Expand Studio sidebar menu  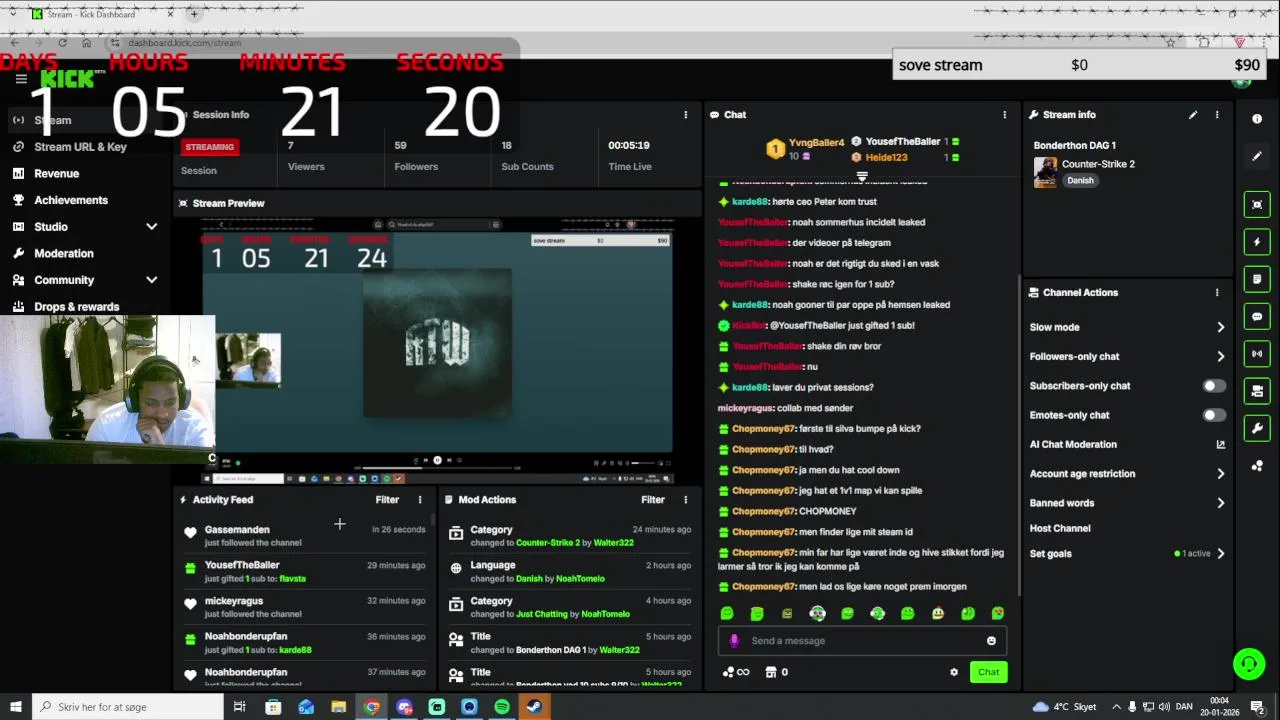(152, 227)
